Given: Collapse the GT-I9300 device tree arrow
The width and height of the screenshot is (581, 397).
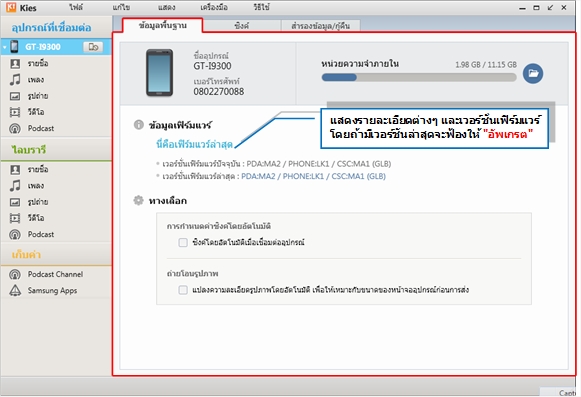Looking at the screenshot, I should [4, 47].
